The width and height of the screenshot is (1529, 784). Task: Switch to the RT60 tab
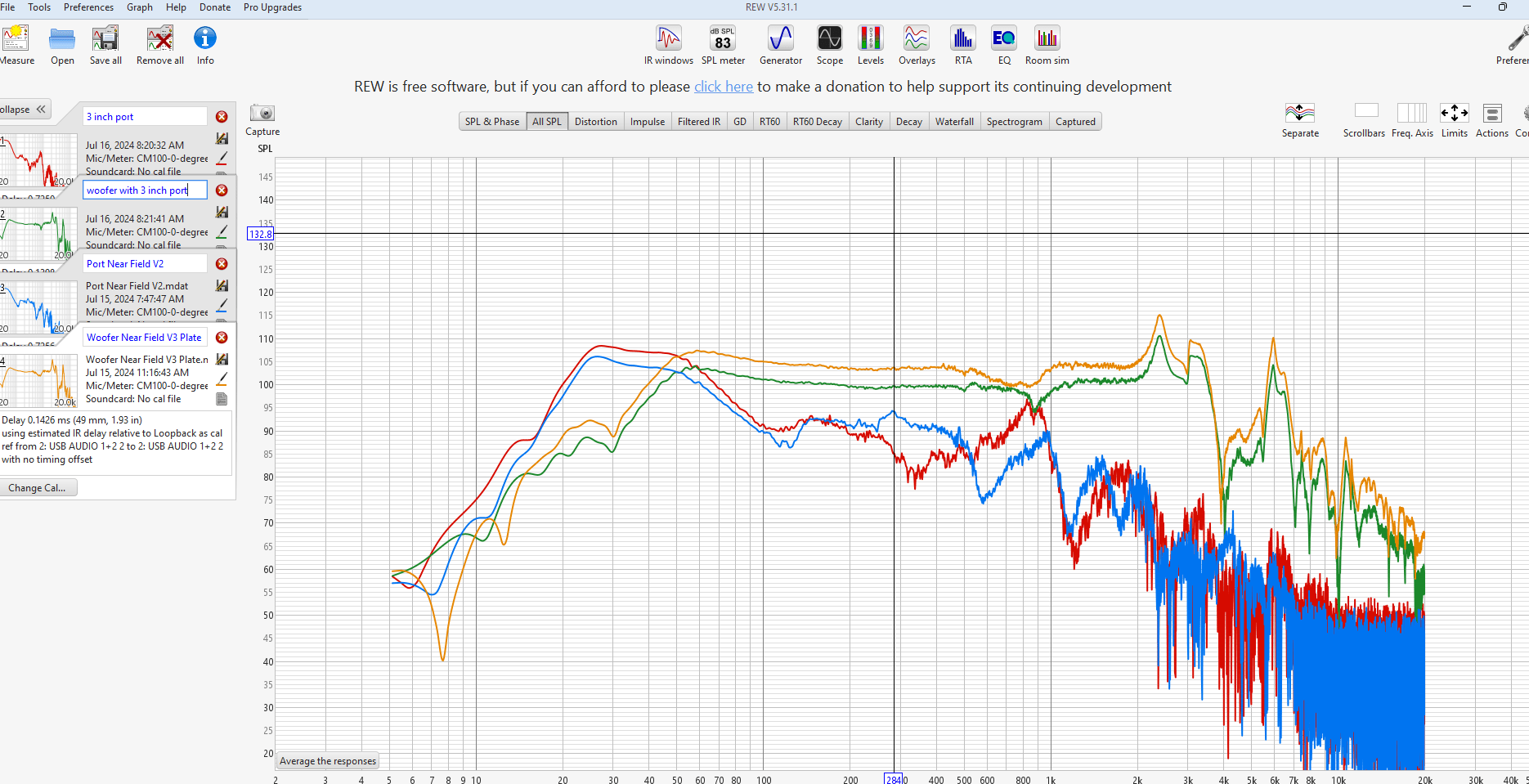769,122
